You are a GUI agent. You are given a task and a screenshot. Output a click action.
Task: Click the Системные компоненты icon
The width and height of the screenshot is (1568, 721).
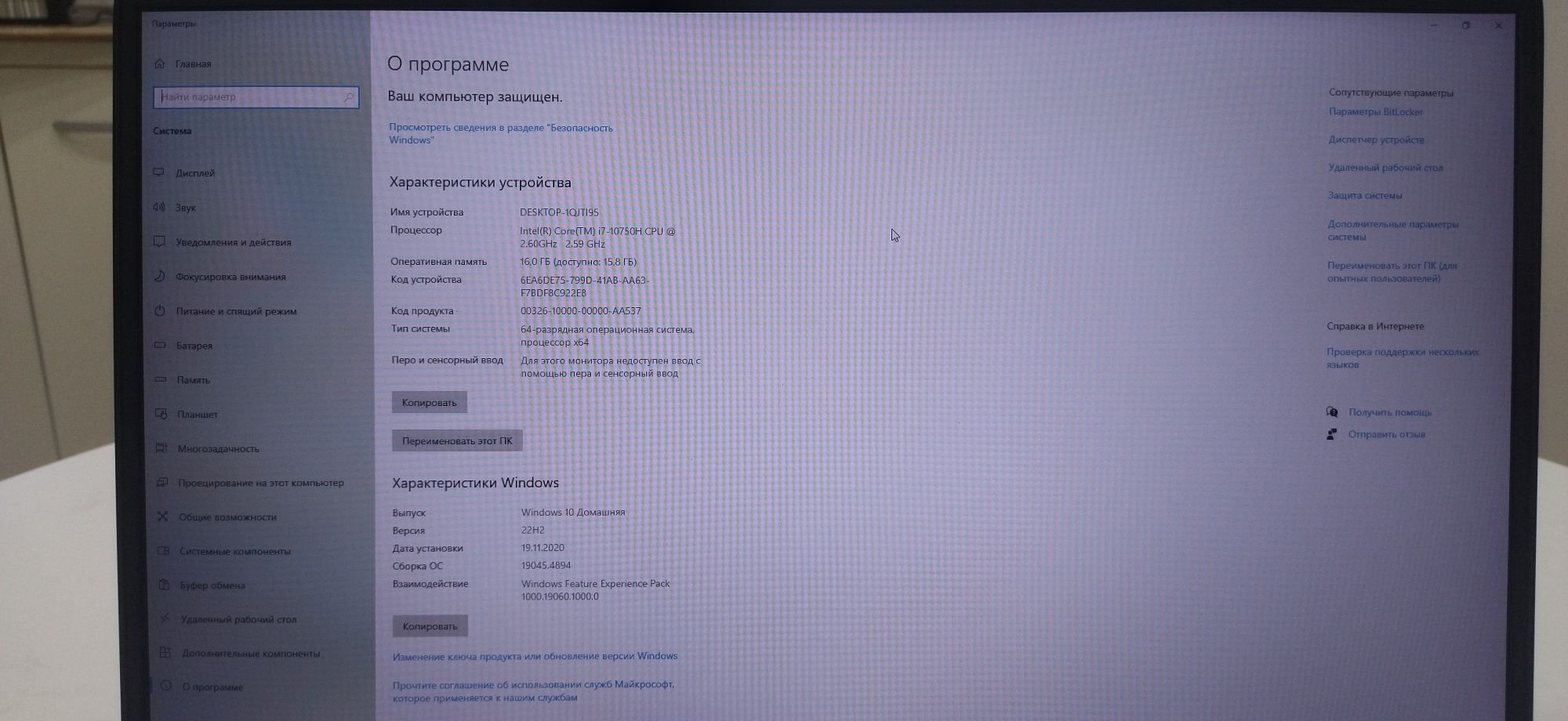point(163,551)
